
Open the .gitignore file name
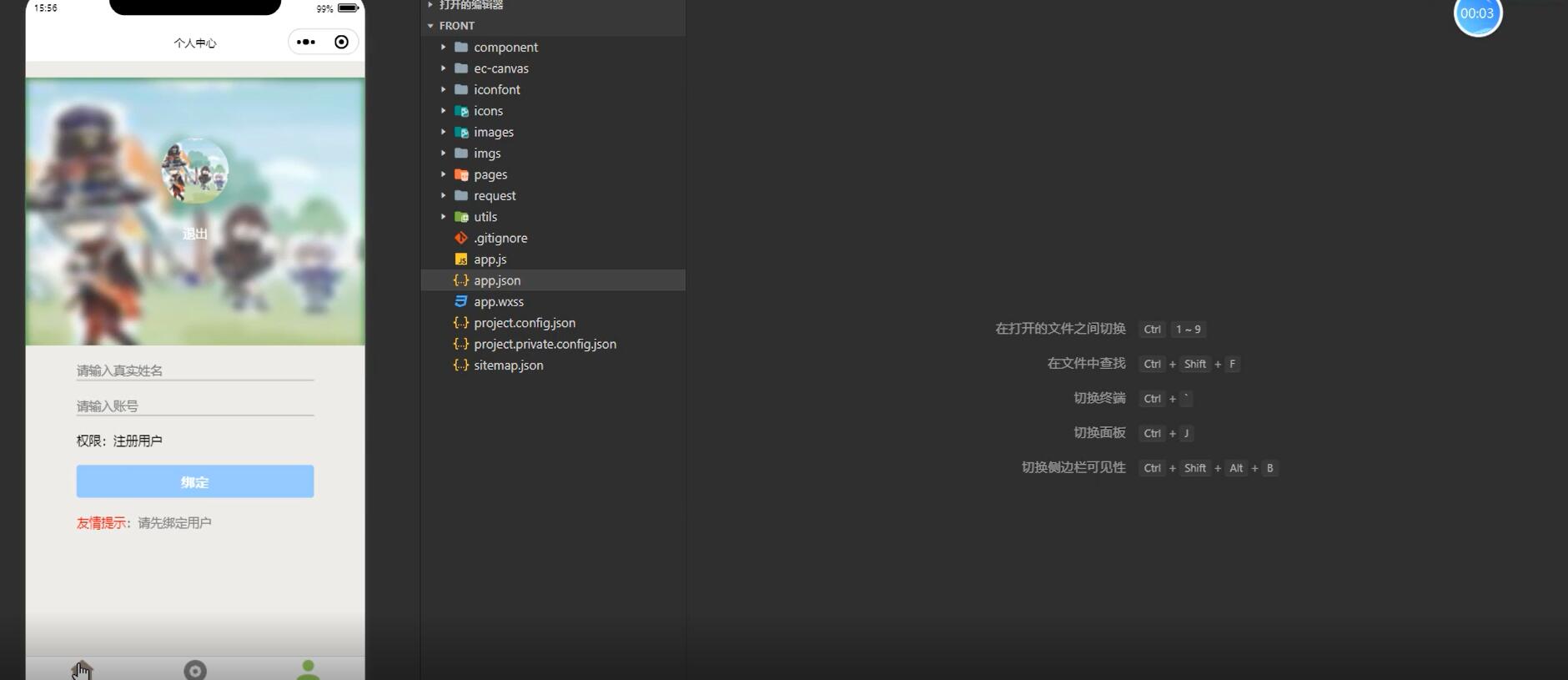(x=500, y=238)
